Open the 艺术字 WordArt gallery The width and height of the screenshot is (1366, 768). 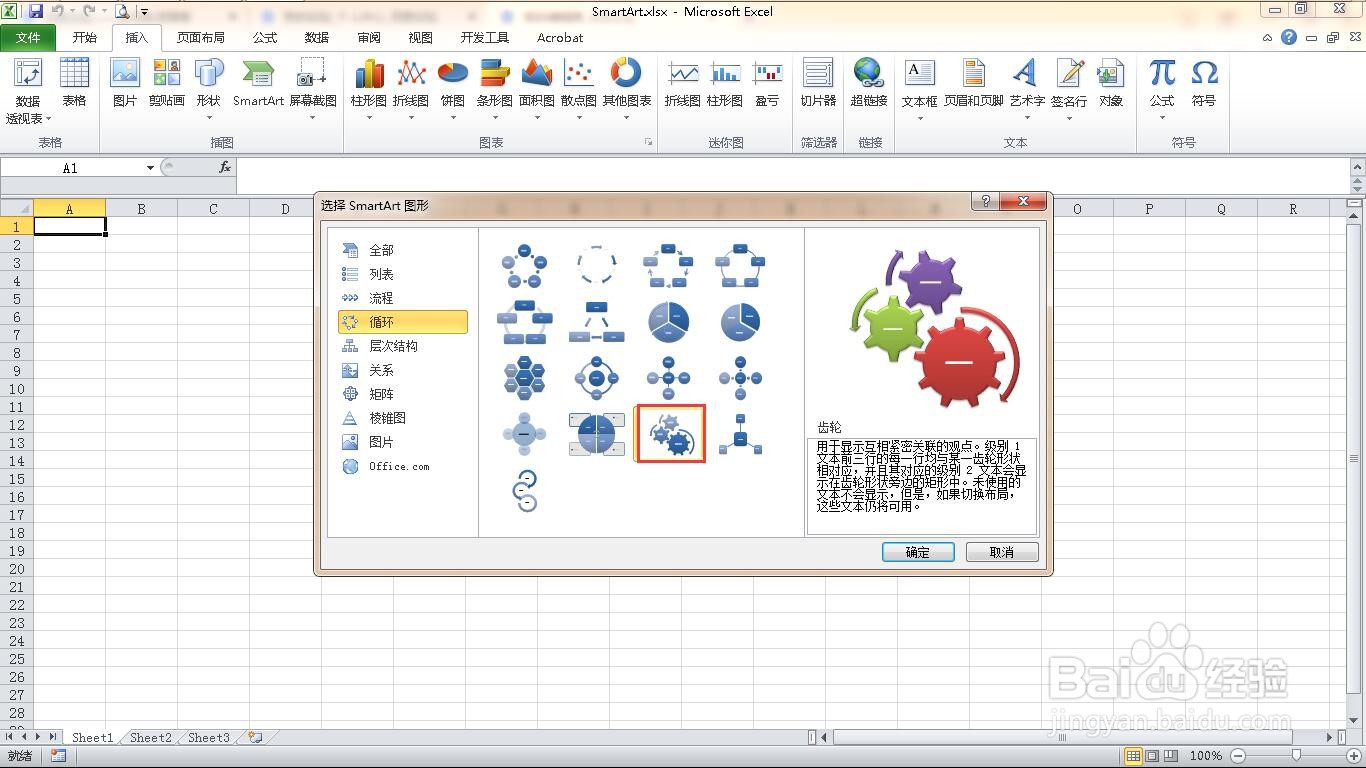[x=1027, y=90]
